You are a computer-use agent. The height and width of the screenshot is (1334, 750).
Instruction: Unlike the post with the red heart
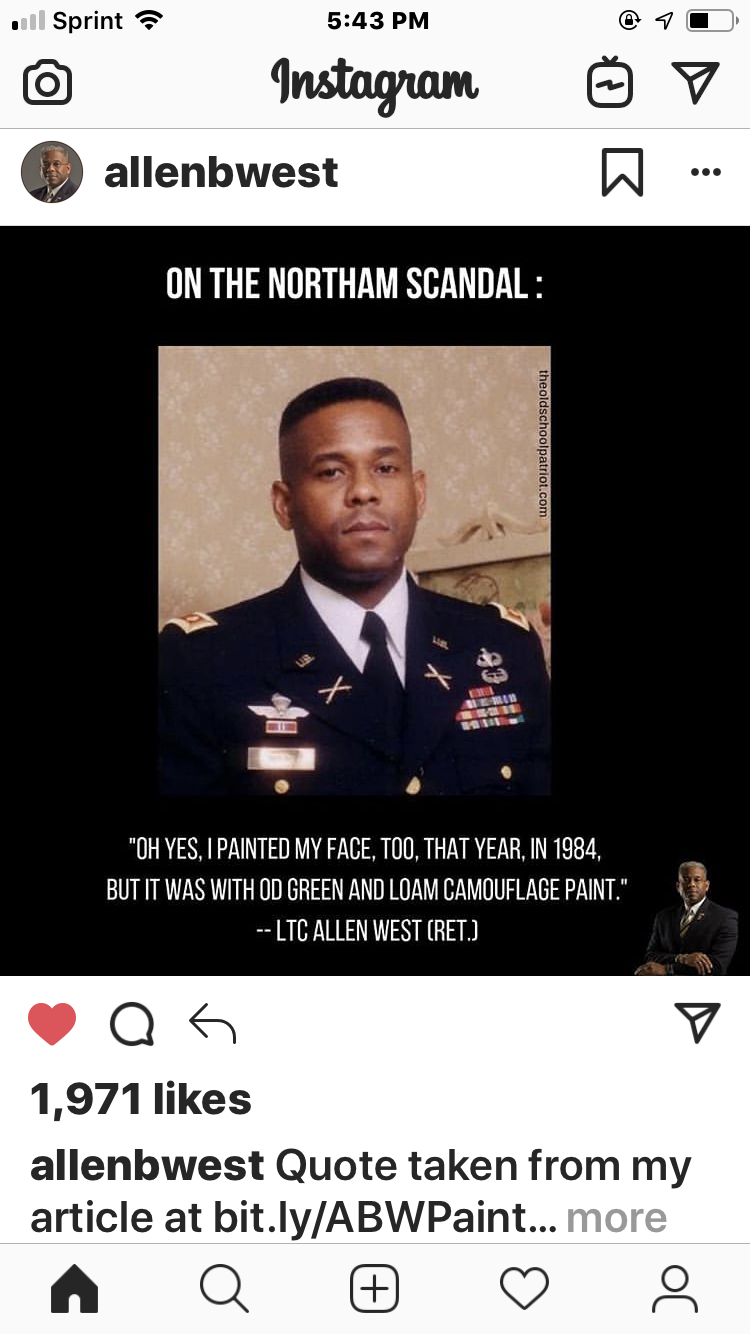[52, 1023]
